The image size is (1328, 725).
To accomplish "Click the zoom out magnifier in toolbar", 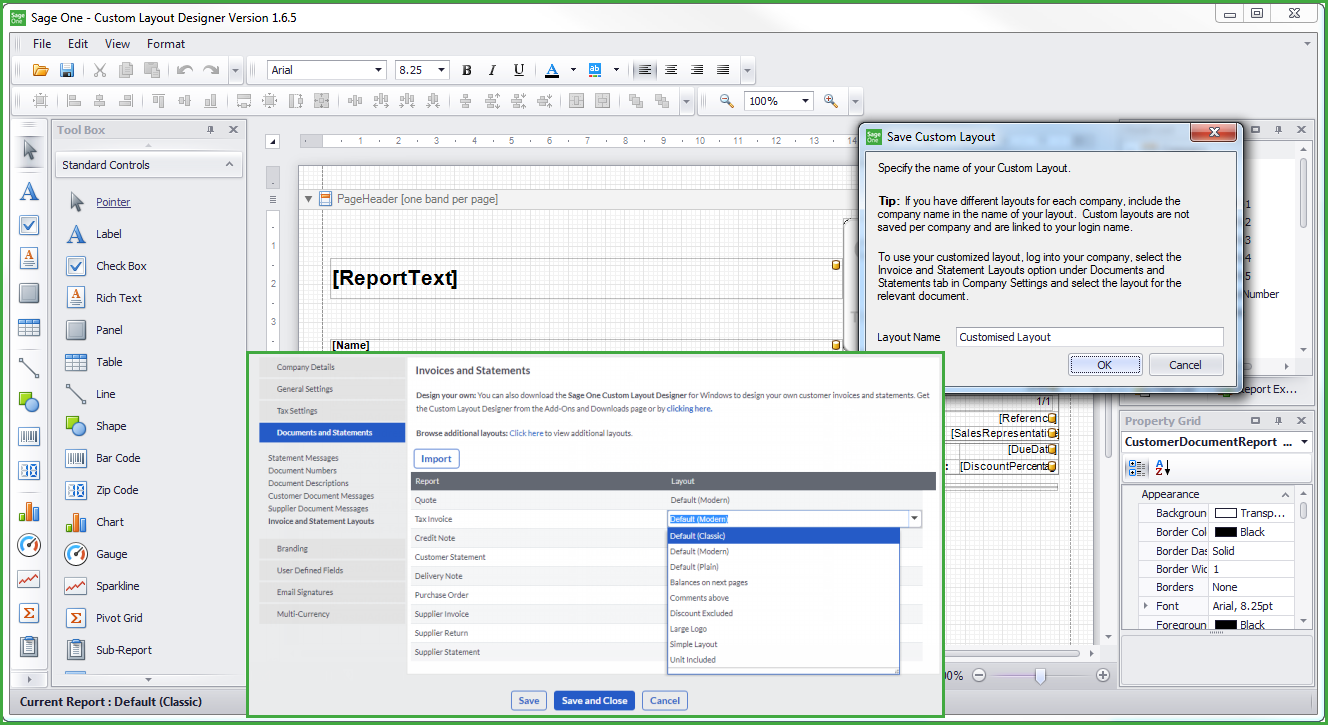I will (726, 101).
